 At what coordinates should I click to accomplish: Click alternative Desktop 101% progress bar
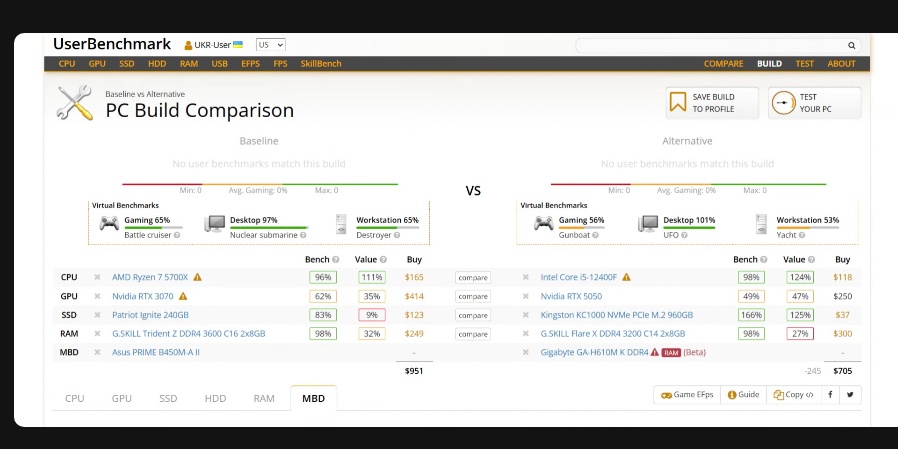pyautogui.click(x=690, y=227)
